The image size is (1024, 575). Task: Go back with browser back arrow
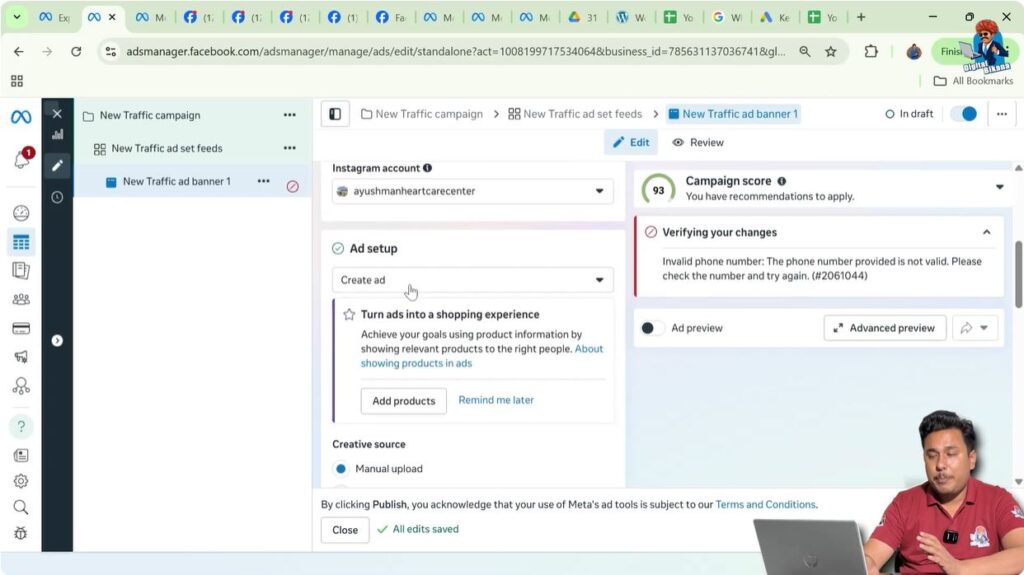coord(18,51)
